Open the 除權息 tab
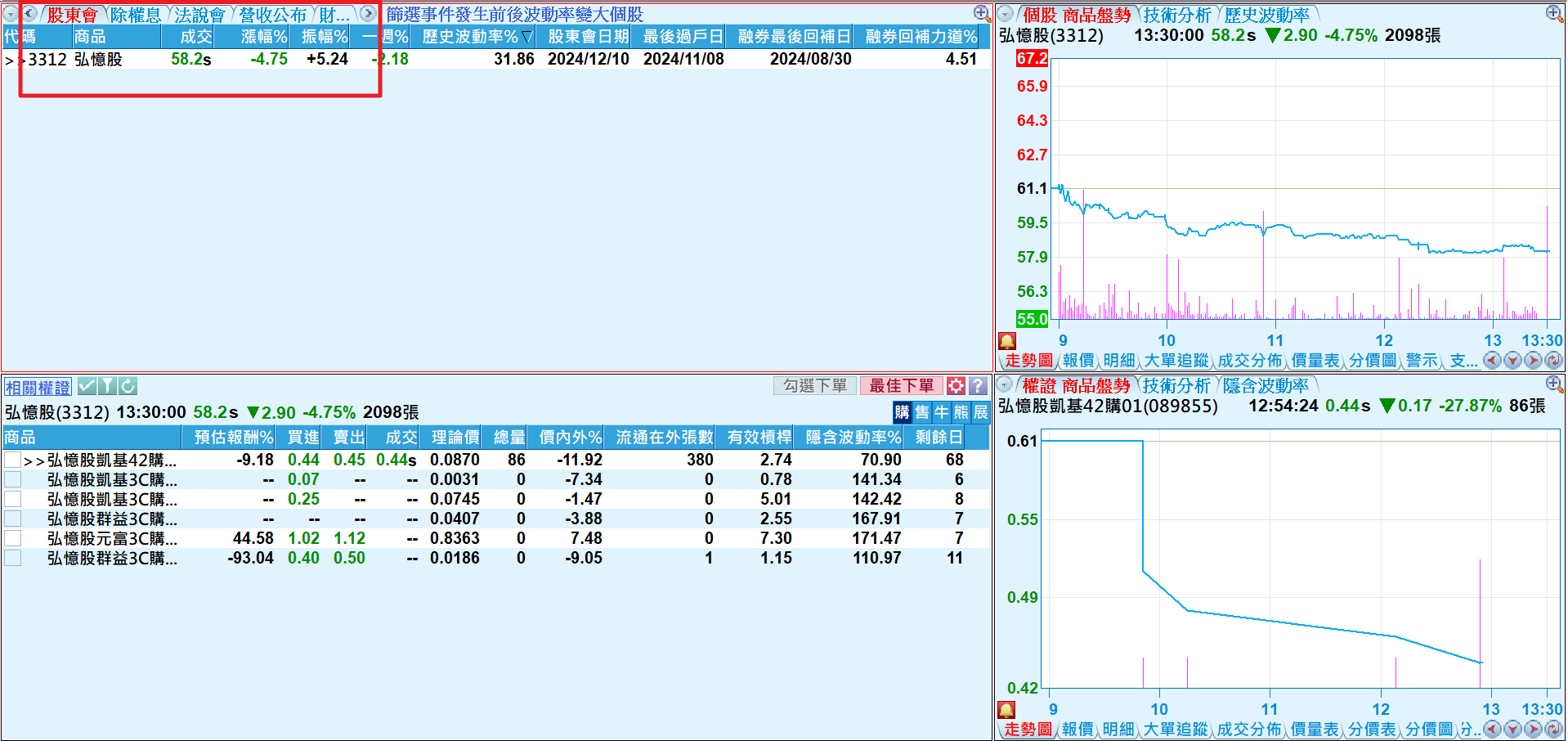 point(135,15)
